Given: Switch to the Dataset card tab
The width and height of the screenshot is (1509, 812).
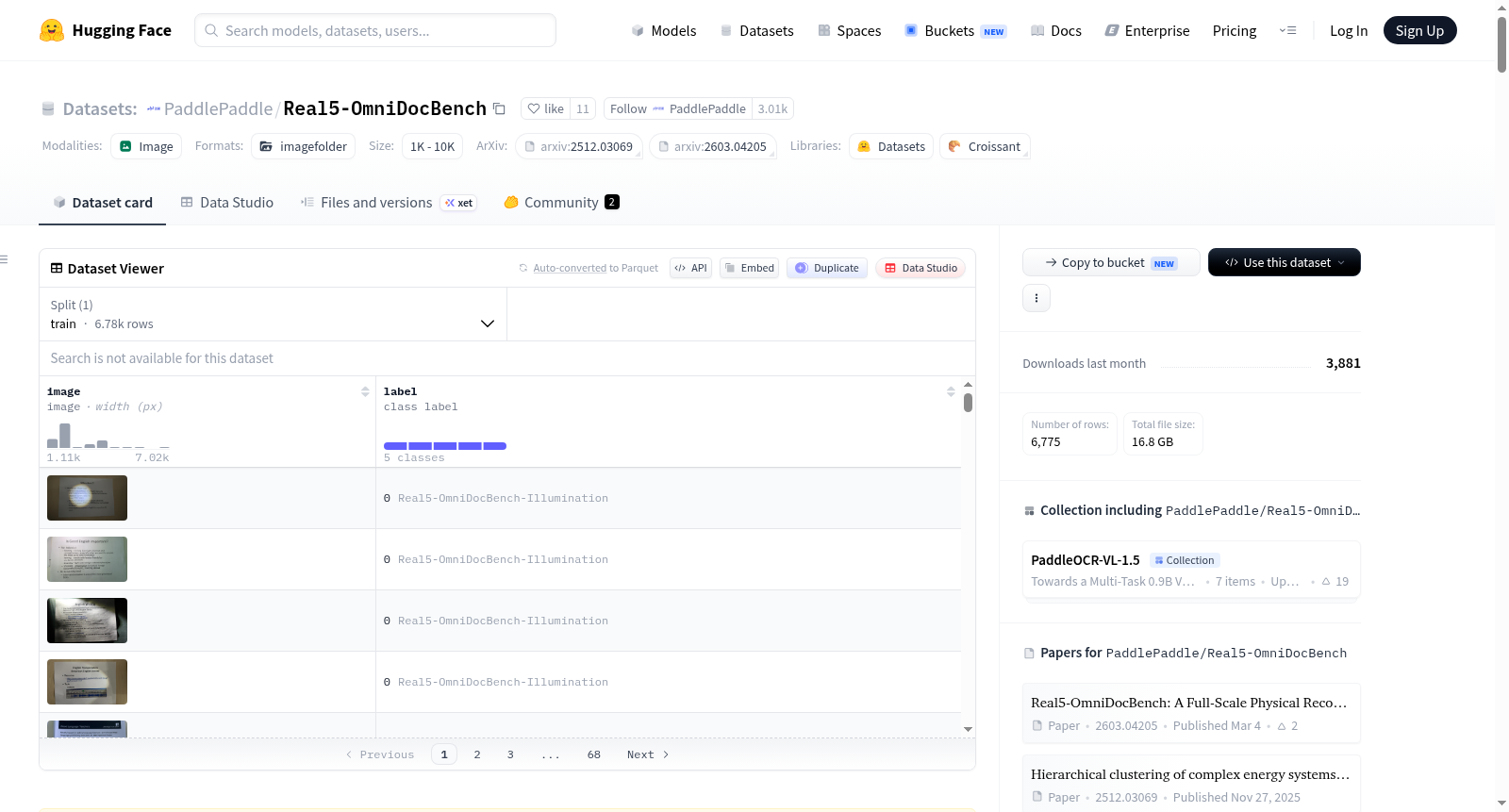Looking at the screenshot, I should point(103,202).
